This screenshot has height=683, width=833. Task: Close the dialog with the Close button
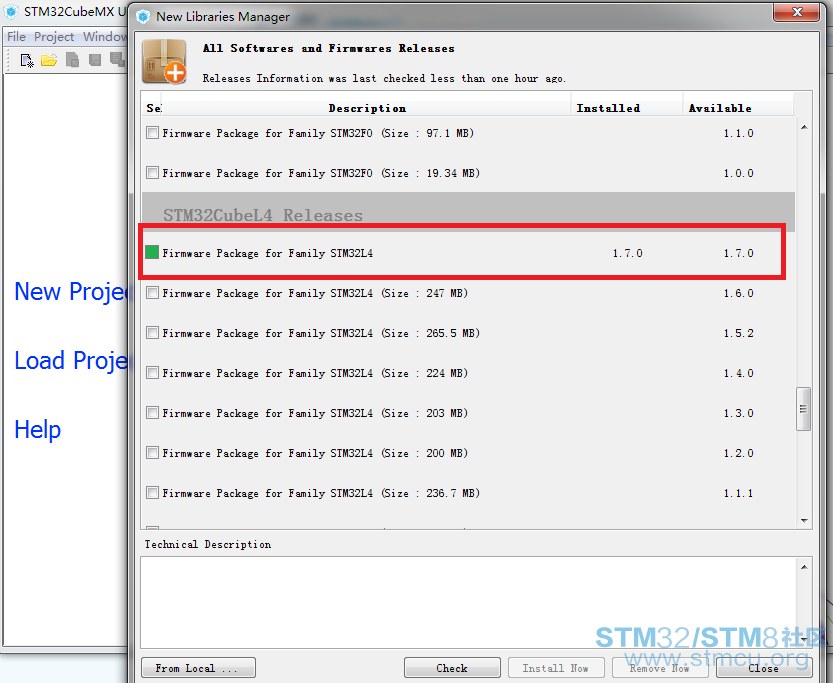pyautogui.click(x=764, y=668)
